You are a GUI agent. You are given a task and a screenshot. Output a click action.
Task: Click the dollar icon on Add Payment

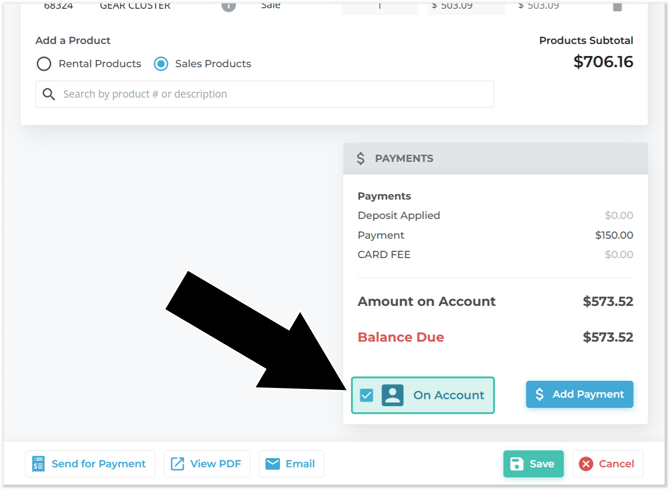point(540,394)
